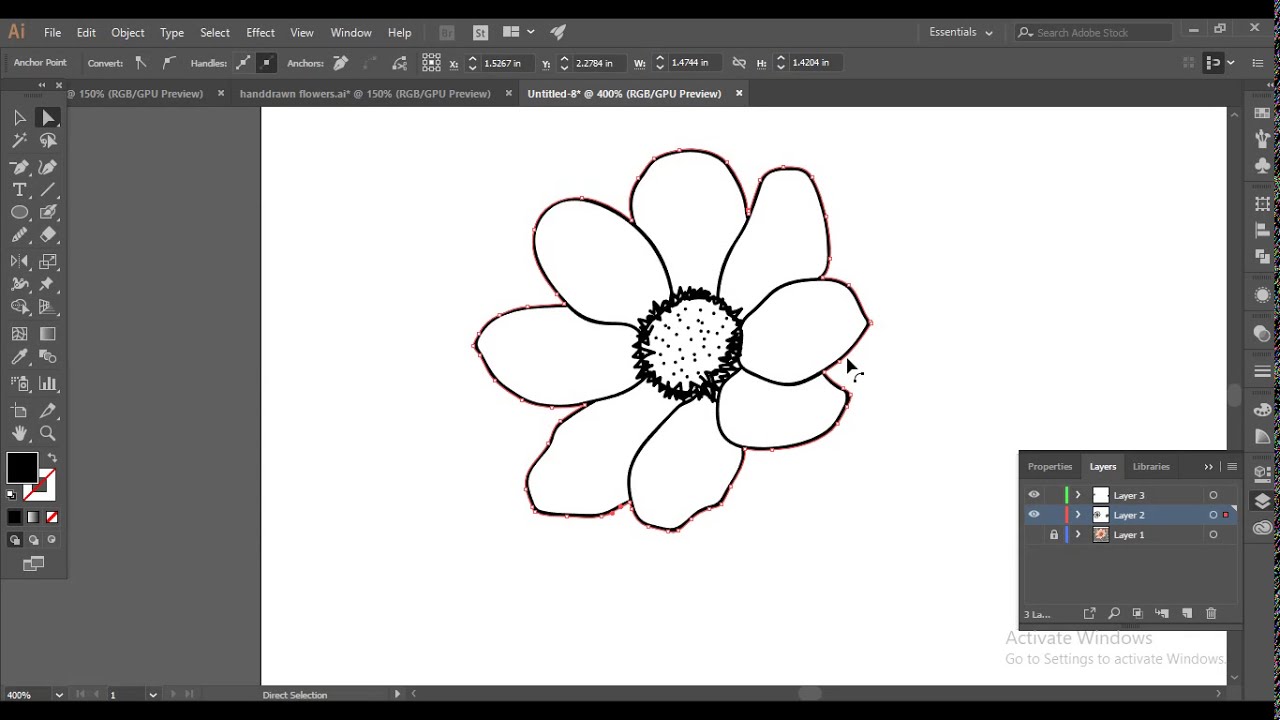Screen dimensions: 1280x720
Task: Click the target circle of Layer 3
Action: (x=1213, y=495)
